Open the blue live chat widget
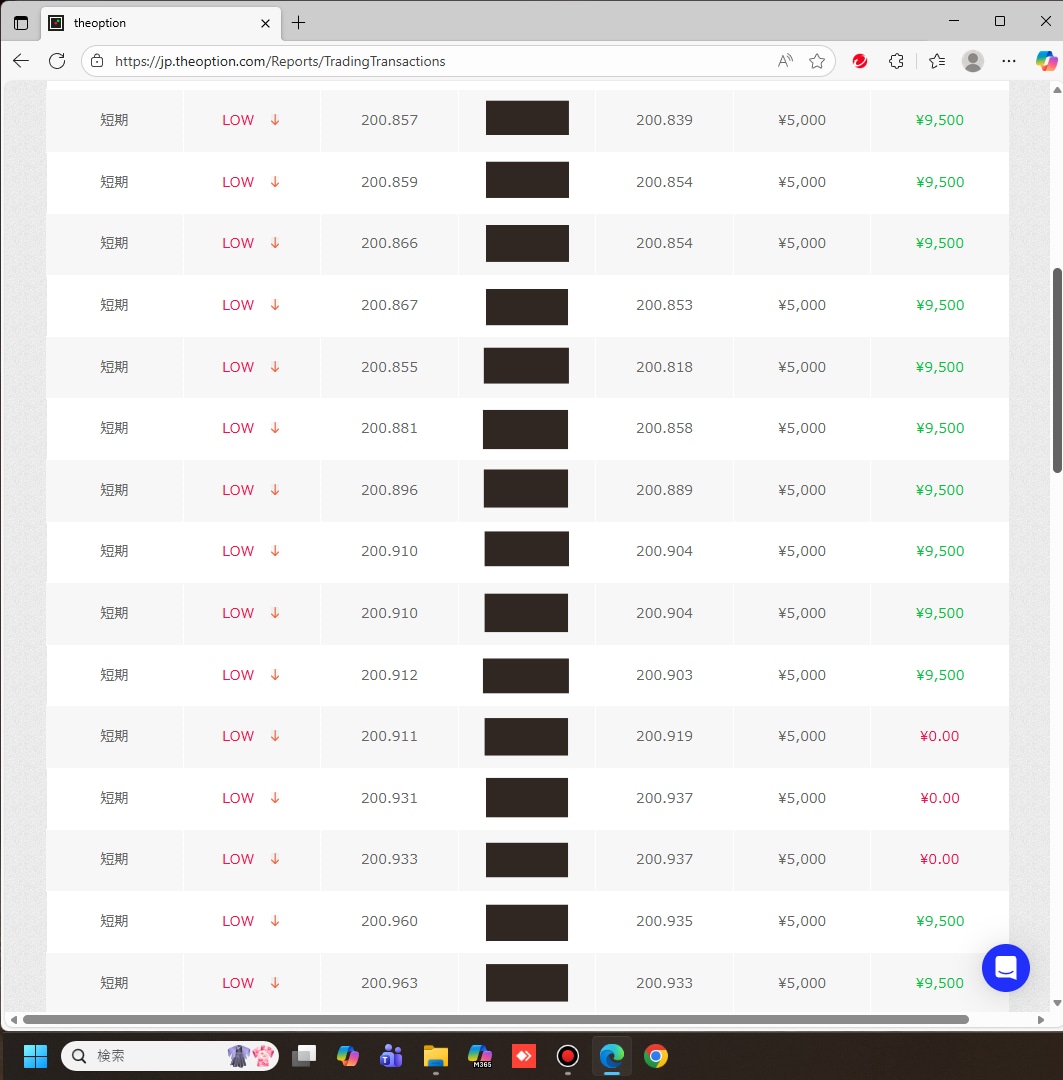 (x=1006, y=968)
